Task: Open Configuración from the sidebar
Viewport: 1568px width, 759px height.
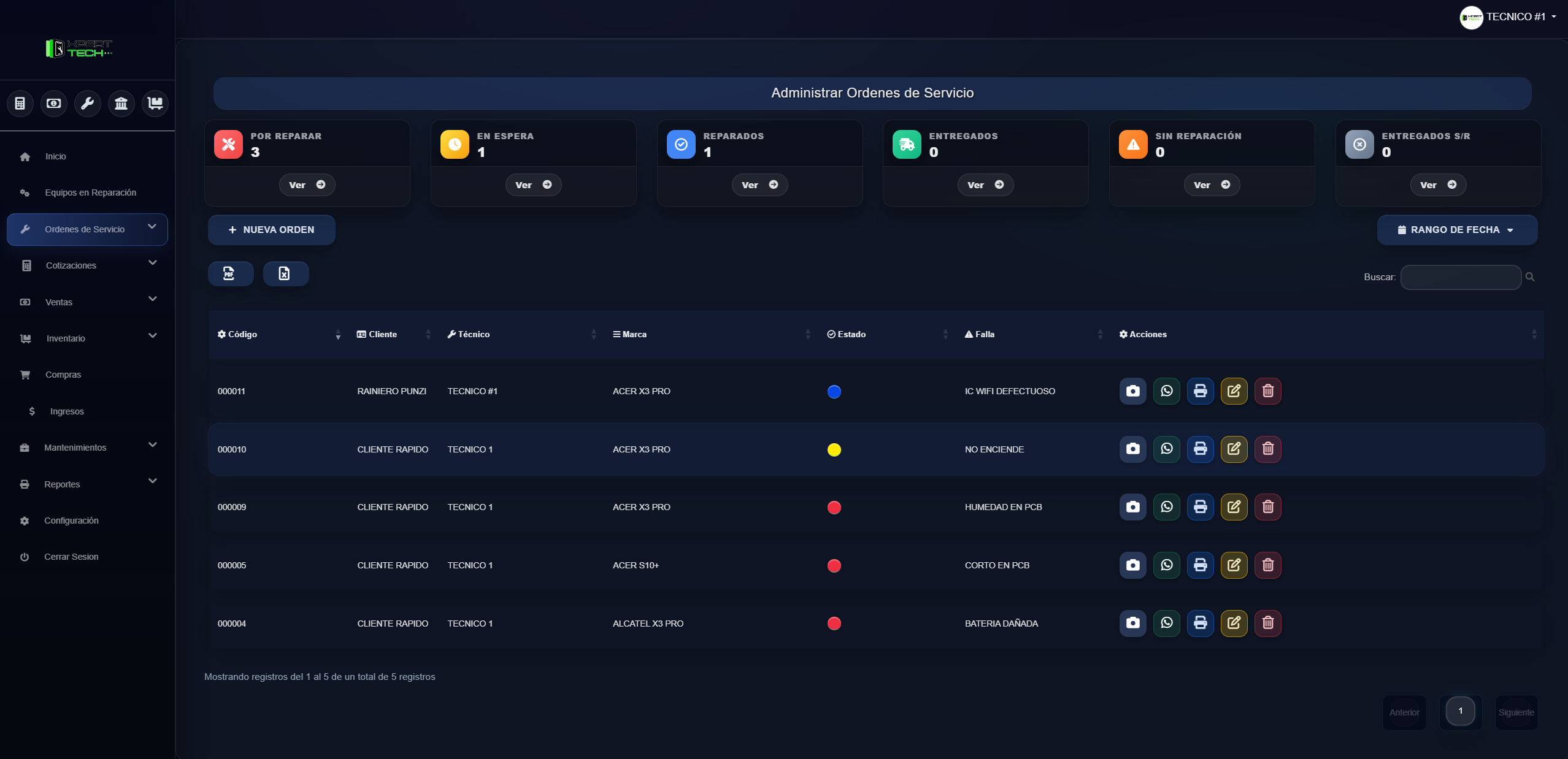Action: (71, 521)
